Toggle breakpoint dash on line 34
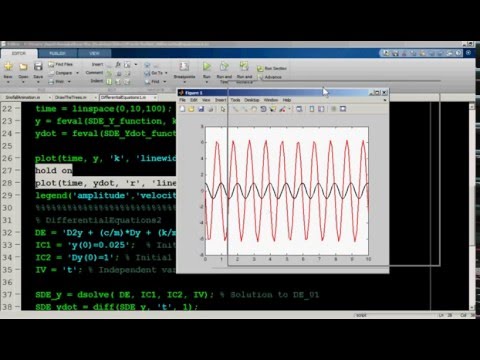Viewport: 480px width, 360px height. tap(17, 257)
